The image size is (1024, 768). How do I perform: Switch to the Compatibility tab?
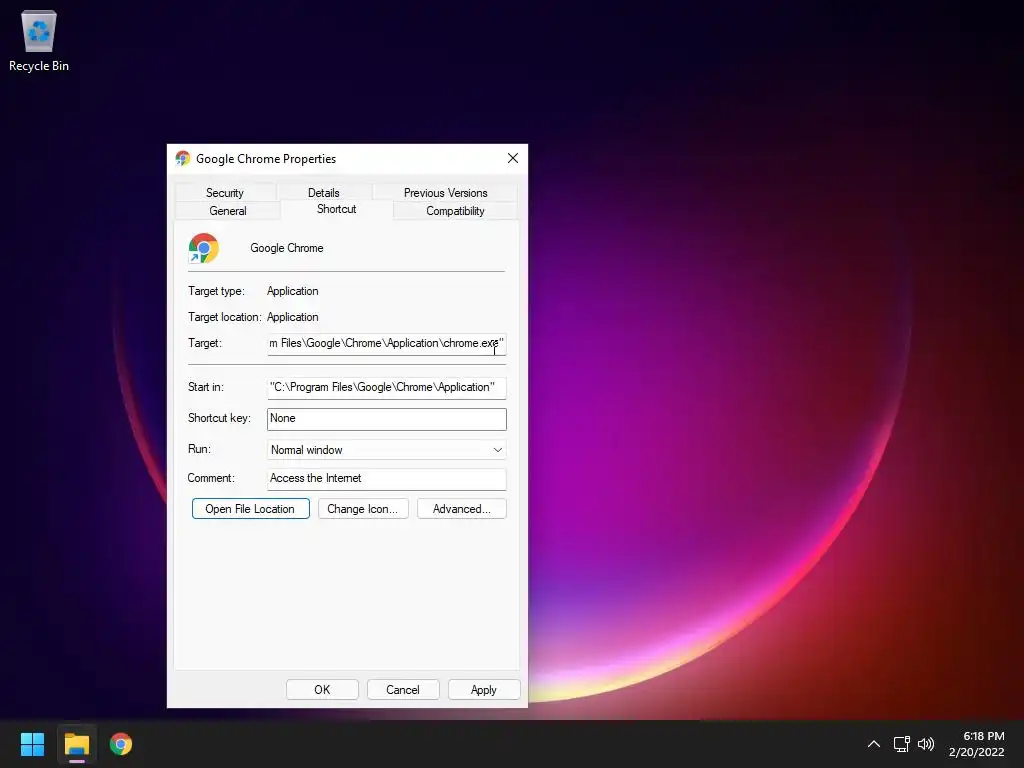[x=455, y=211]
